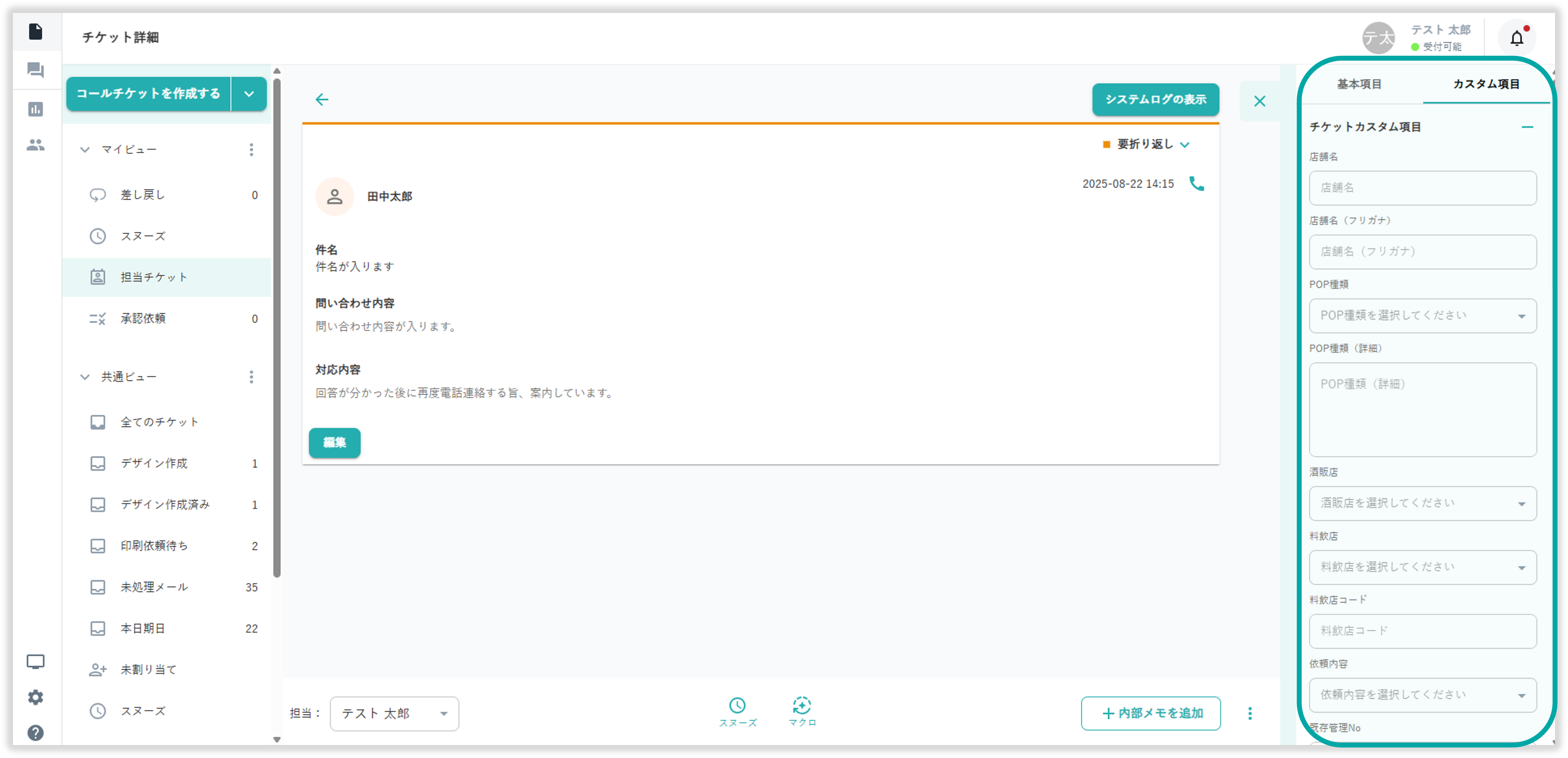Click the phone call icon

[x=1196, y=184]
